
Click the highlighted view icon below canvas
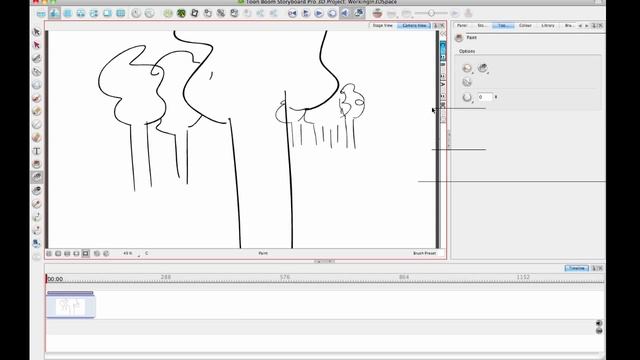(x=86, y=253)
